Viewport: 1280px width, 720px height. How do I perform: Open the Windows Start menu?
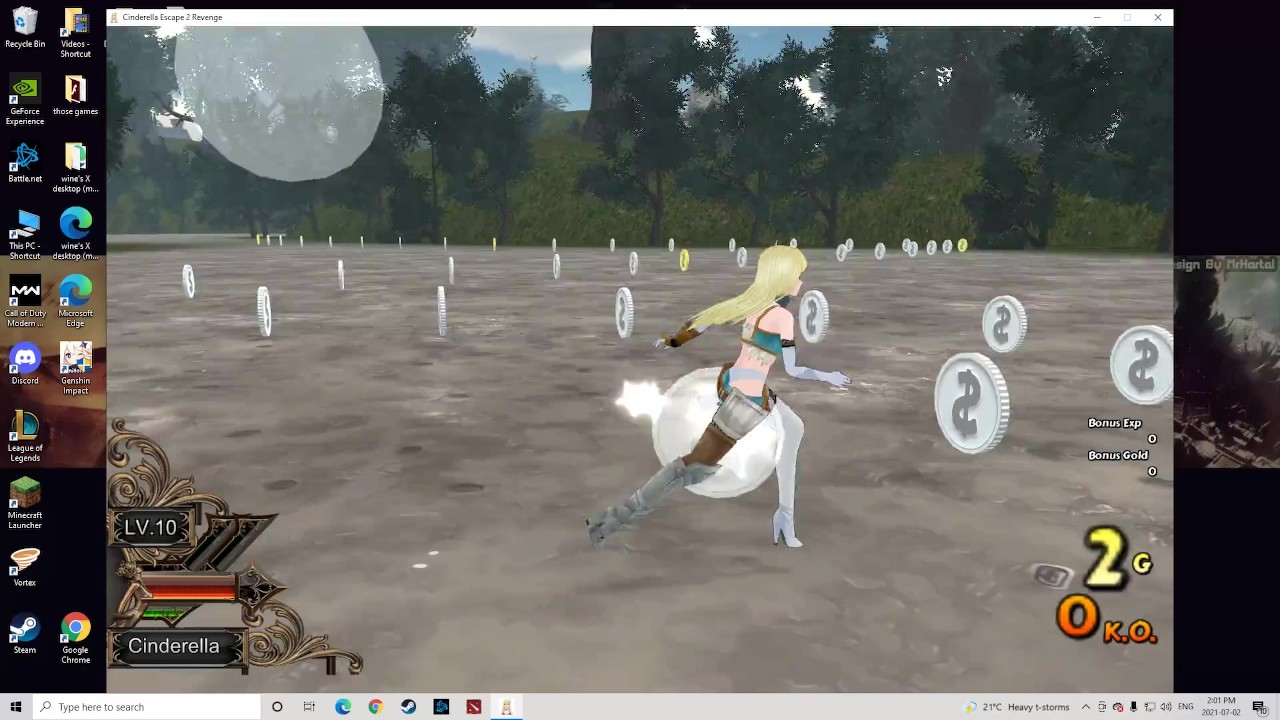point(15,707)
